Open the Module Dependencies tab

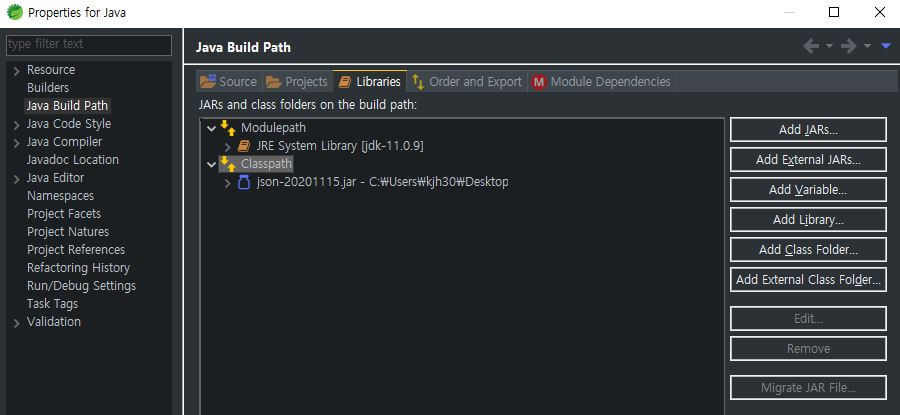click(x=601, y=82)
